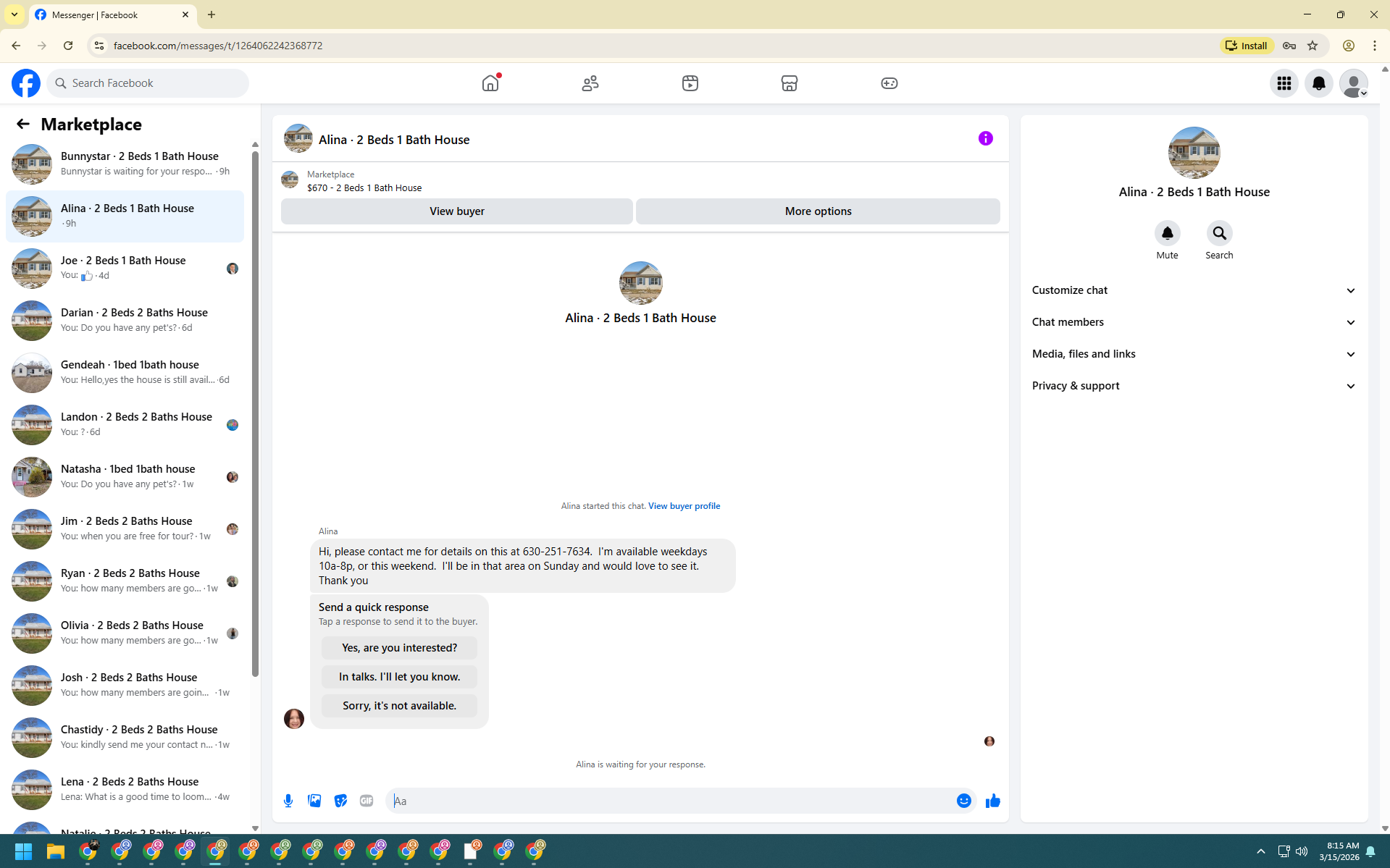Attach a photo file to the message

(x=314, y=801)
